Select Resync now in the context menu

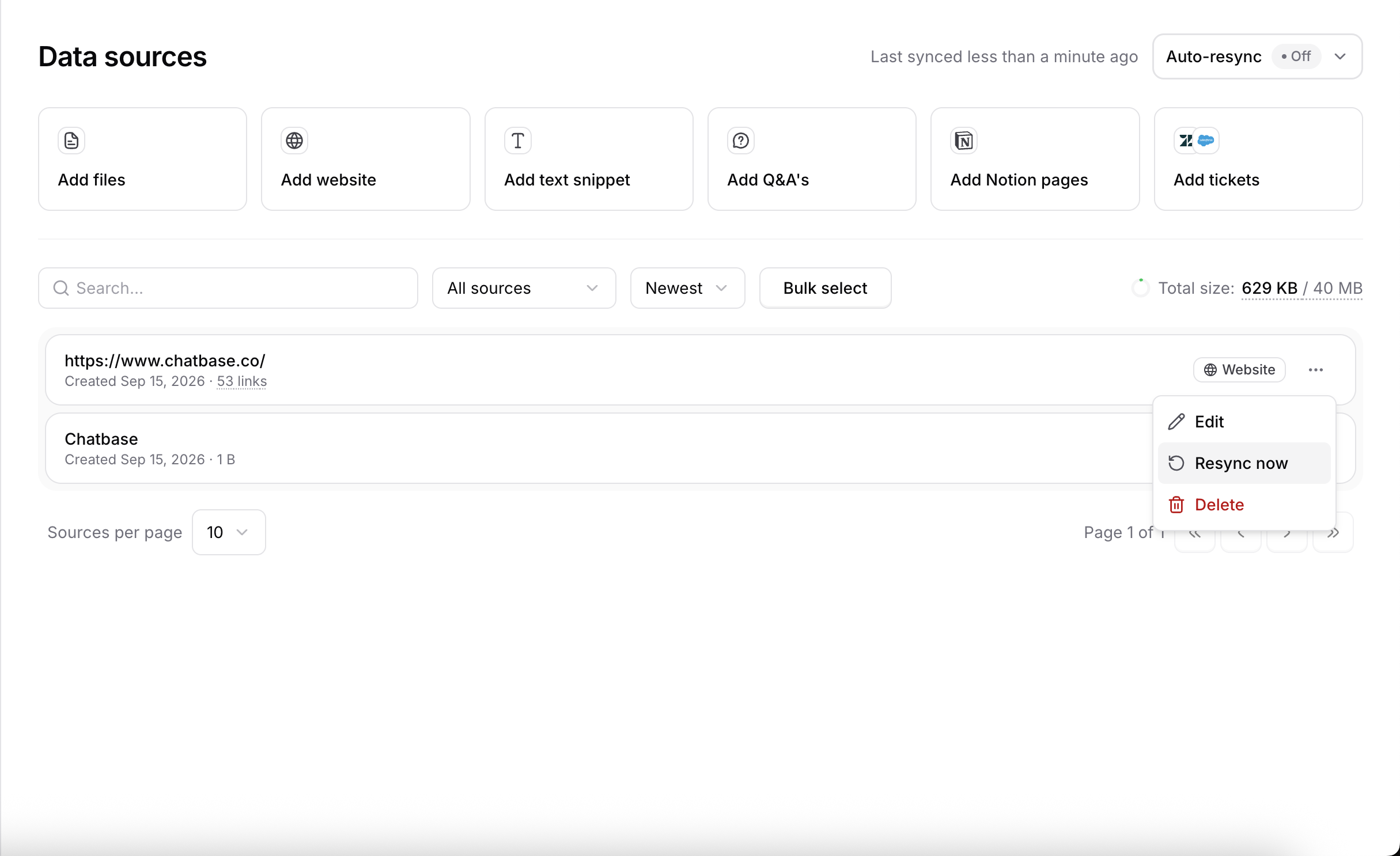click(x=1244, y=463)
